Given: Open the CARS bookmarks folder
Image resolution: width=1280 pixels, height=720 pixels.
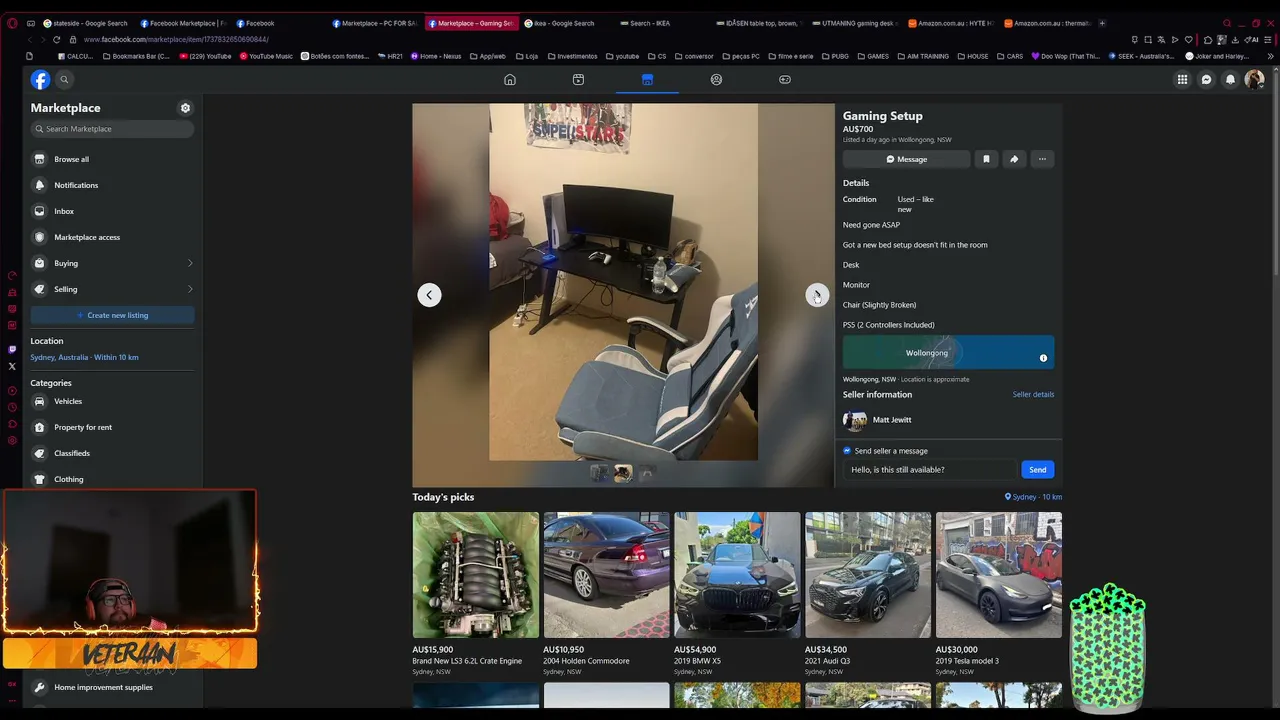Looking at the screenshot, I should (1010, 56).
